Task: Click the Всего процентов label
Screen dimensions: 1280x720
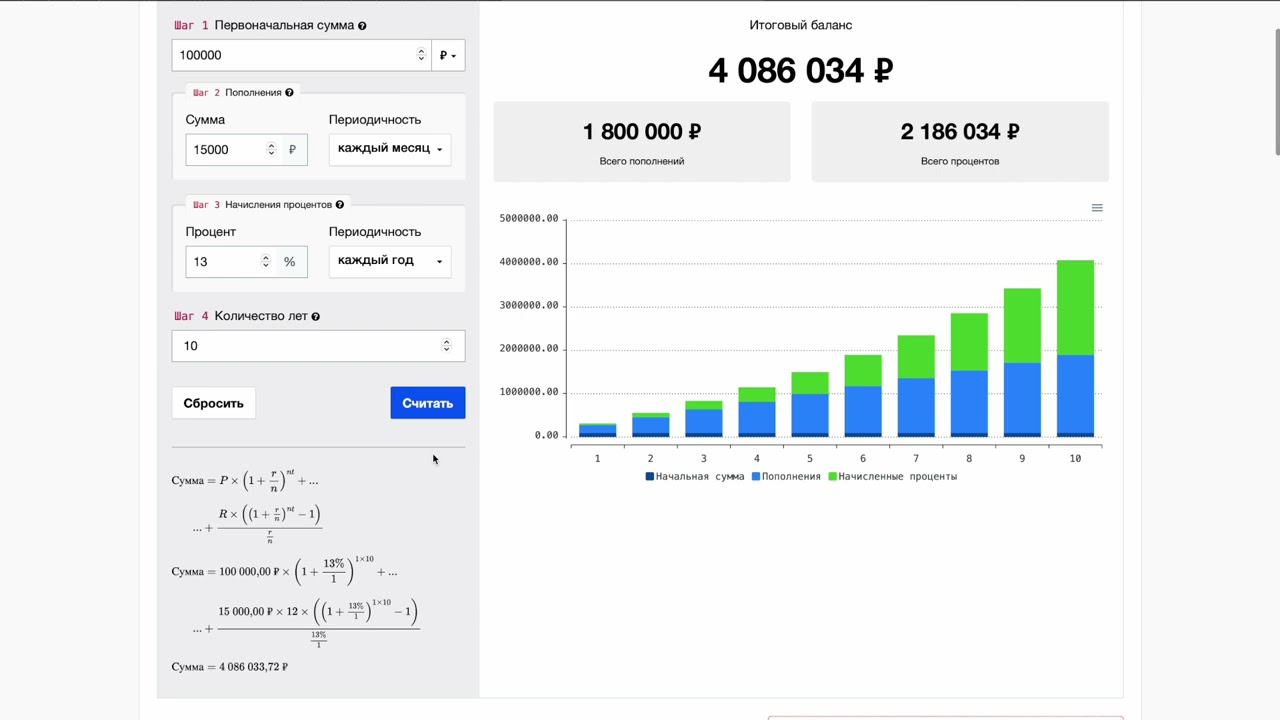Action: coord(960,161)
